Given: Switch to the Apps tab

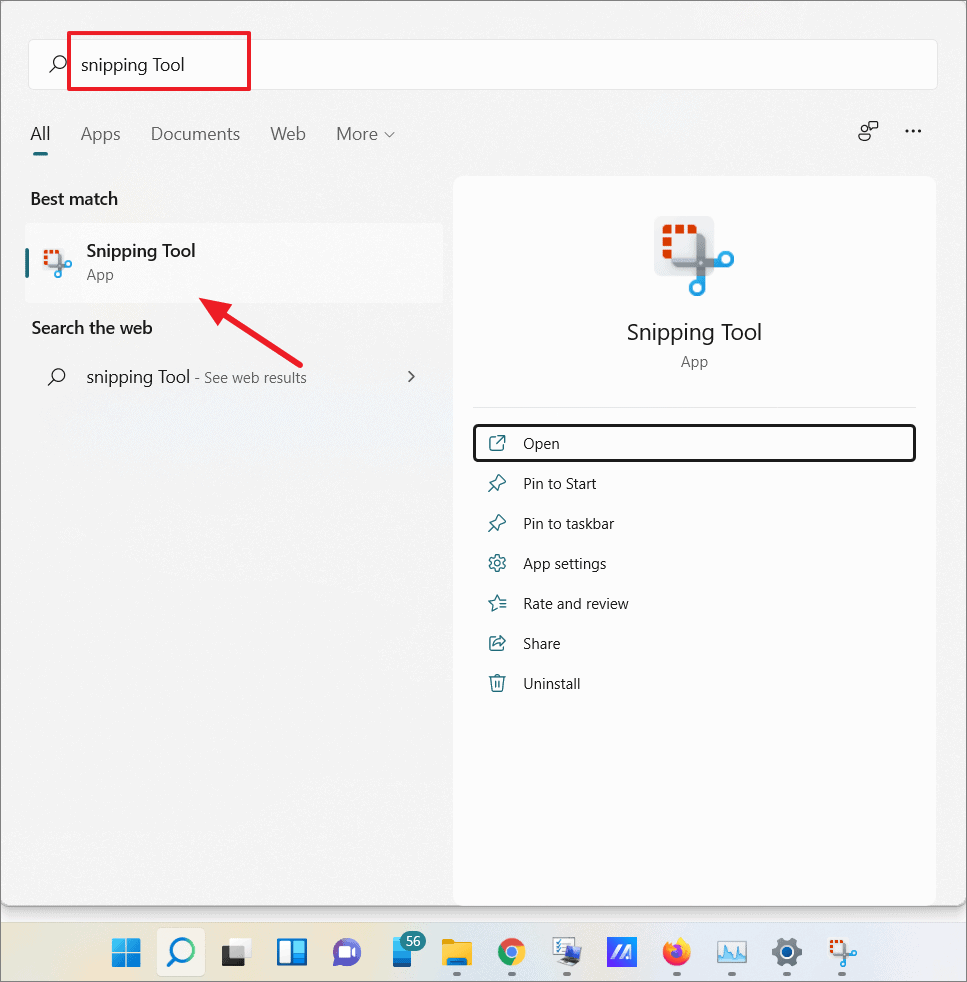Looking at the screenshot, I should [x=100, y=133].
